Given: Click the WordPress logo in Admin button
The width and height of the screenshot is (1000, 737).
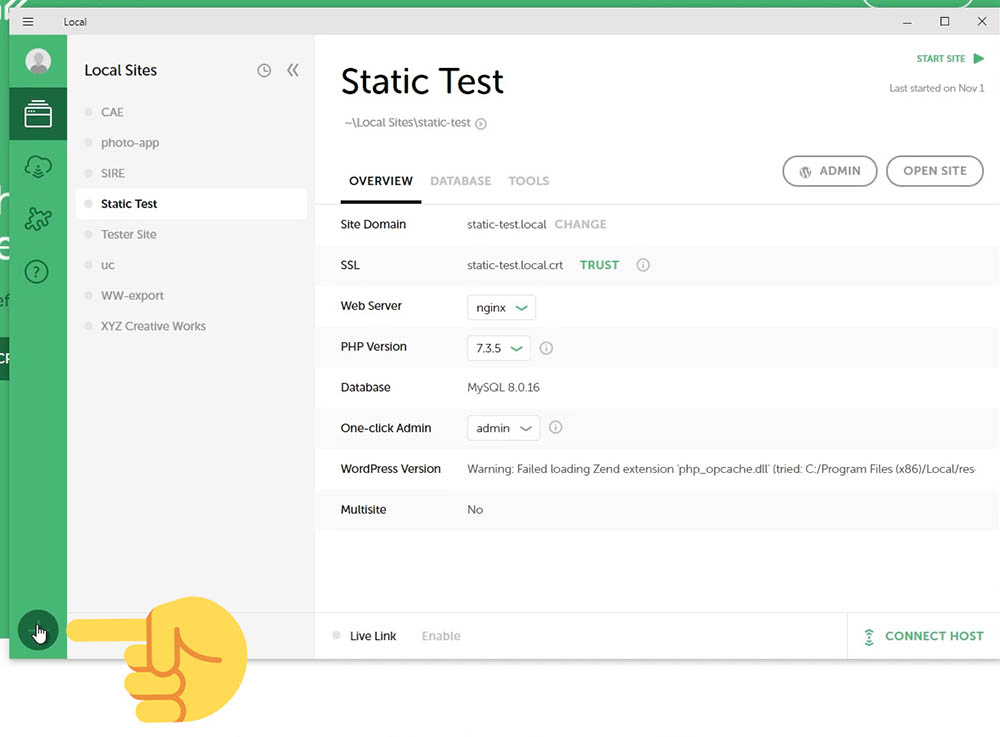Looking at the screenshot, I should pyautogui.click(x=805, y=171).
